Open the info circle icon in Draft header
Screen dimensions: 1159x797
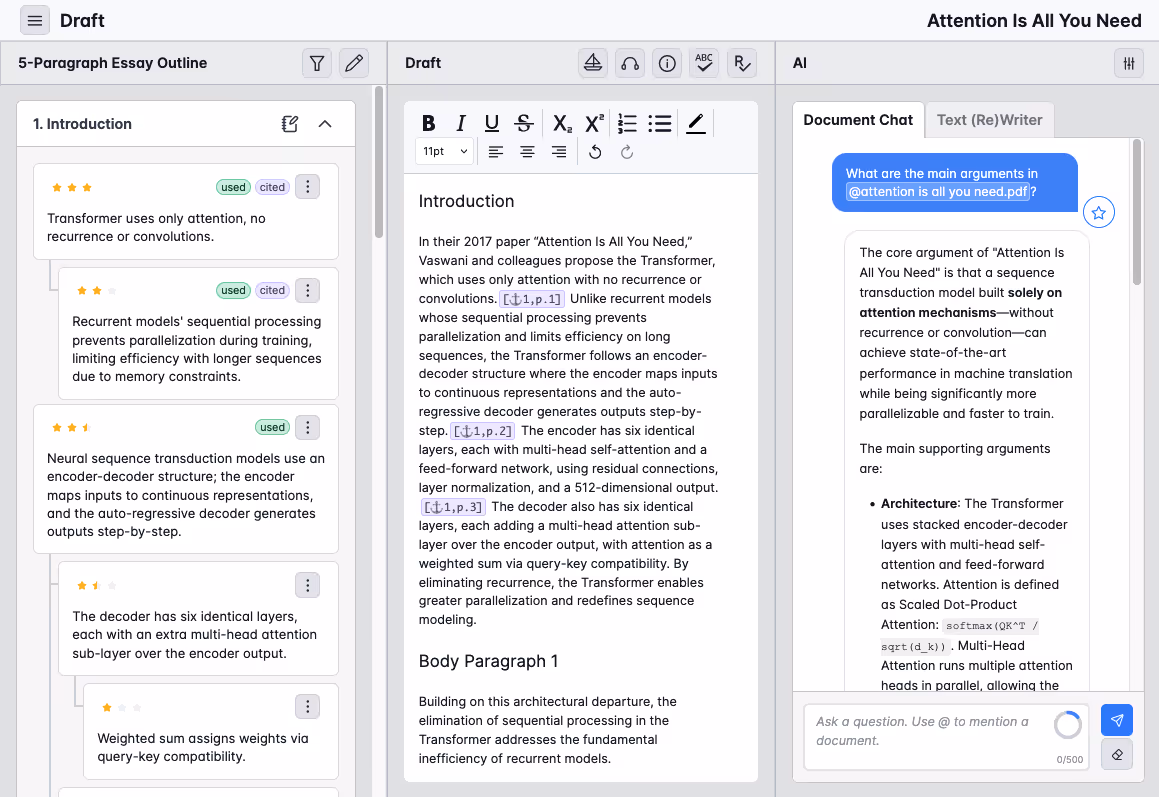[667, 64]
